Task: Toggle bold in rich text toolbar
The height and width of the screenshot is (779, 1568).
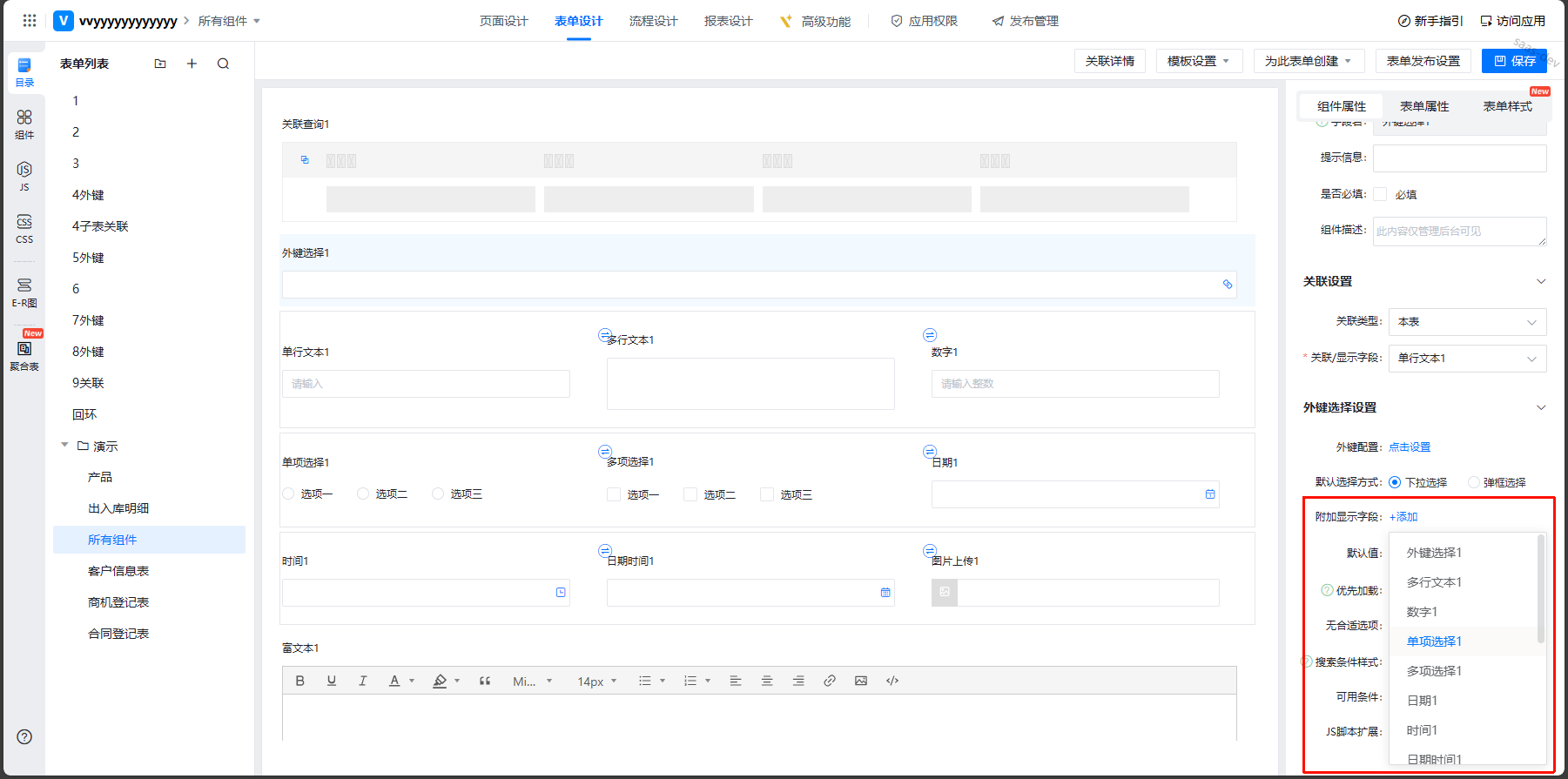Action: point(300,681)
